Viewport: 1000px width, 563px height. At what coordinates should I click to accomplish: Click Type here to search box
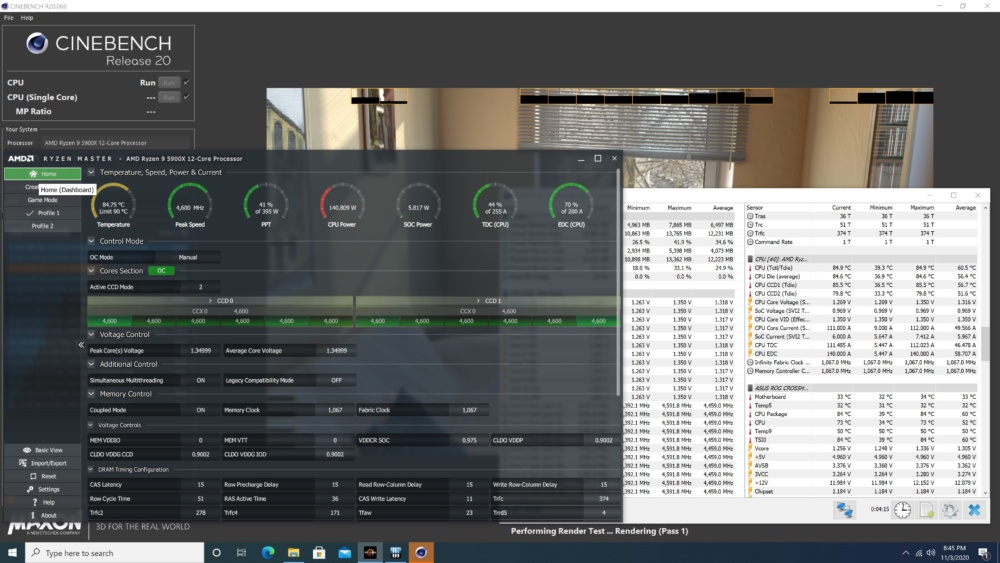click(x=115, y=553)
